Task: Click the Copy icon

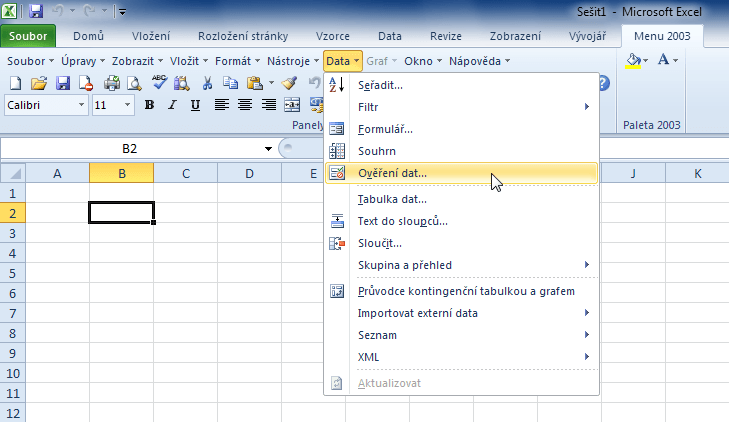Action: [x=231, y=84]
